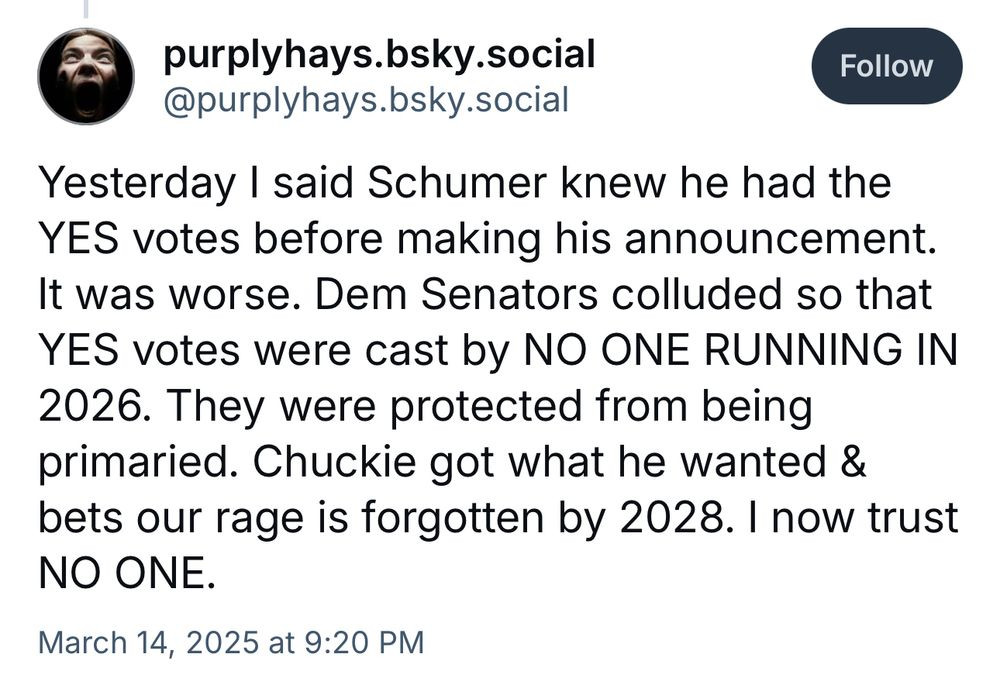
Task: Open the screaming face profile avatar
Action: tap(86, 76)
